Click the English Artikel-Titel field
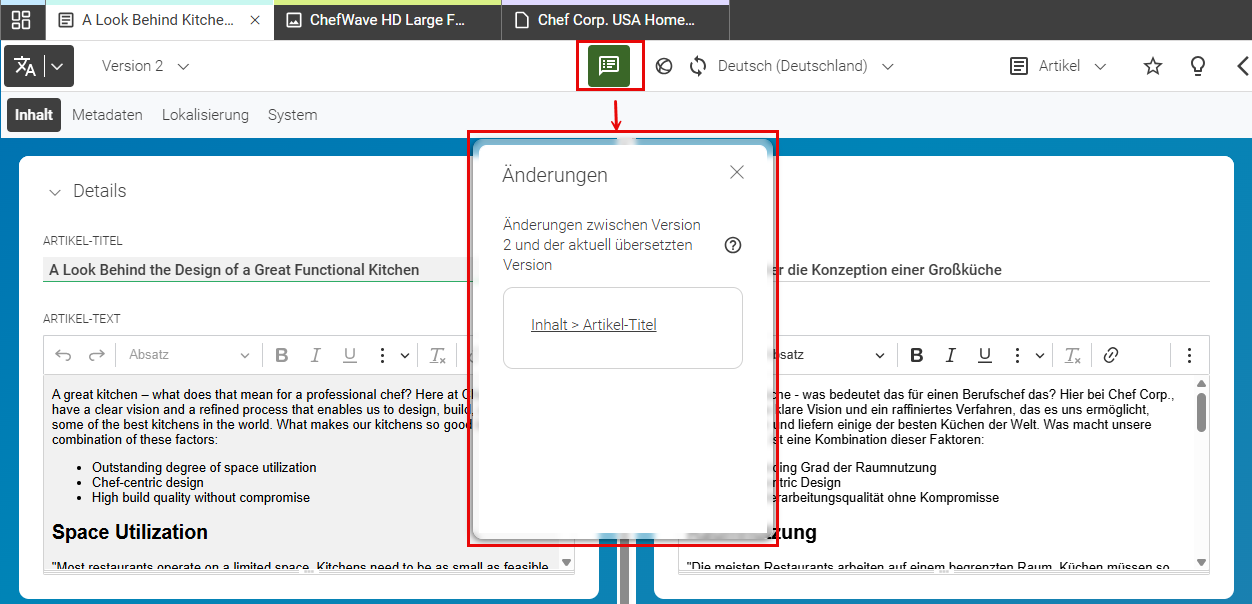The width and height of the screenshot is (1252, 604). [257, 269]
